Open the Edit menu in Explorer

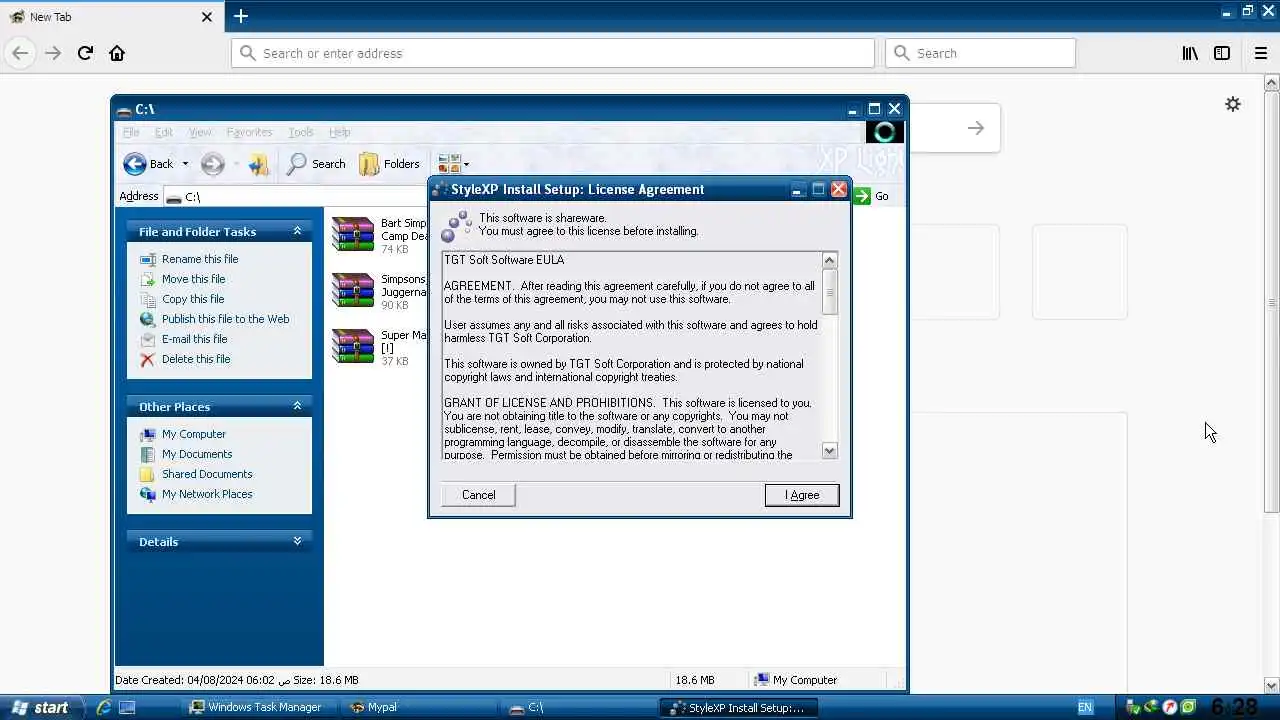[x=164, y=132]
